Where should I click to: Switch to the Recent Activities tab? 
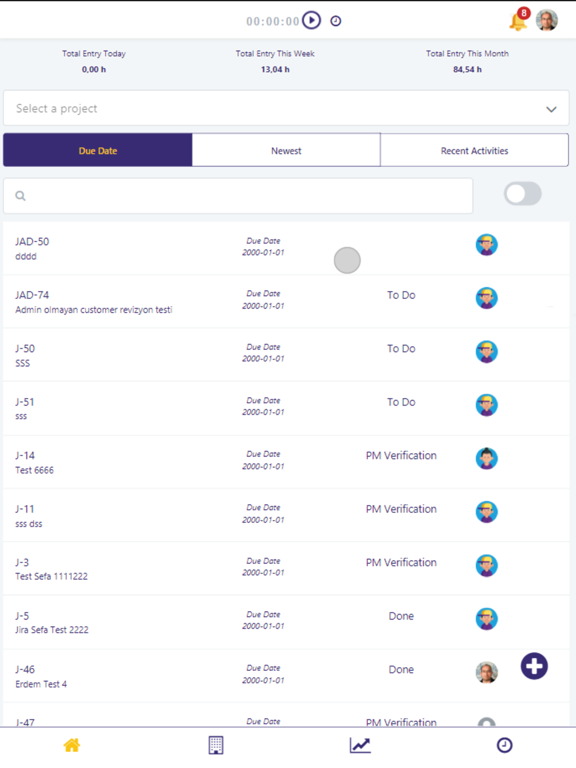pyautogui.click(x=474, y=150)
